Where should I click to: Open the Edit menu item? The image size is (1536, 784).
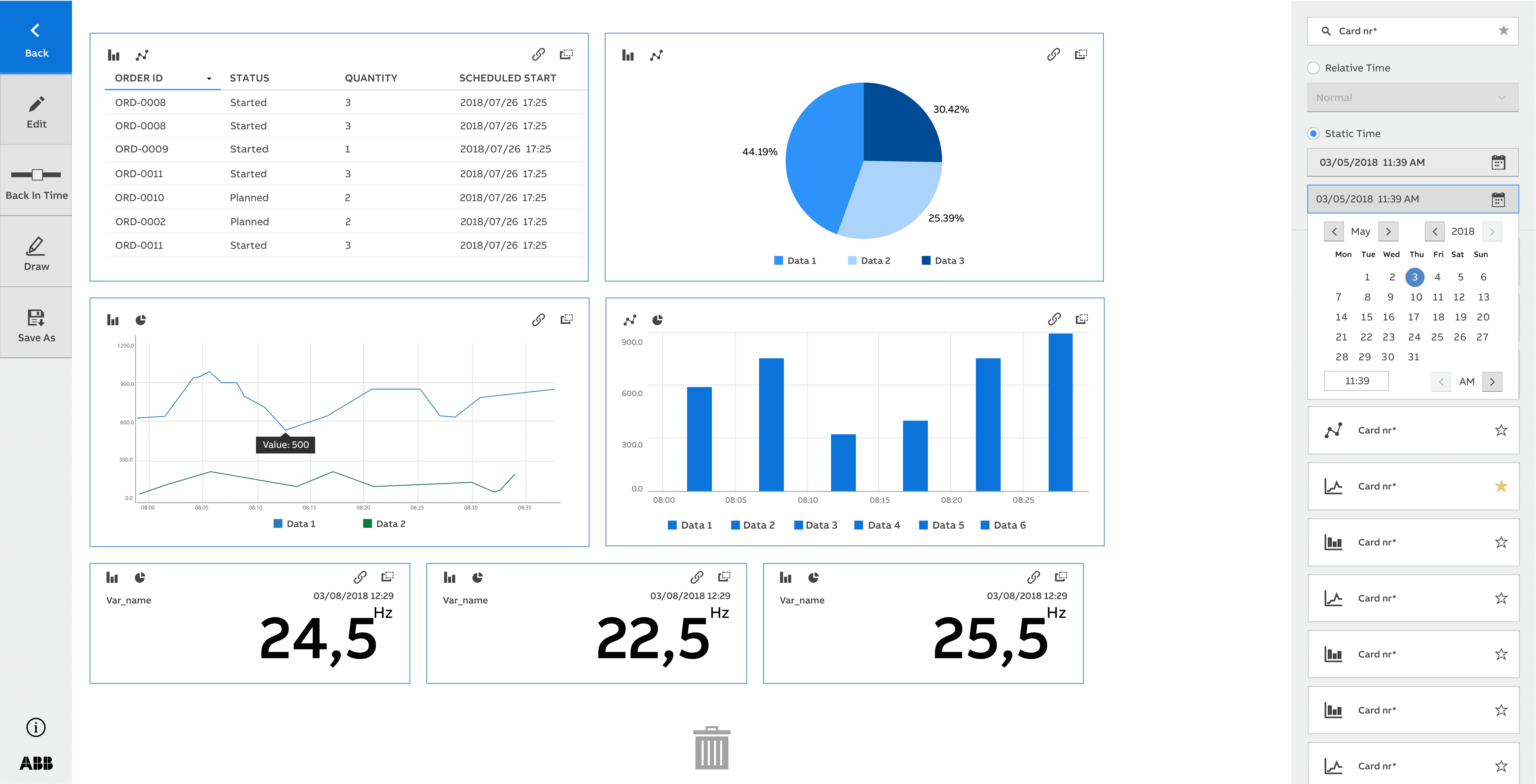tap(36, 111)
